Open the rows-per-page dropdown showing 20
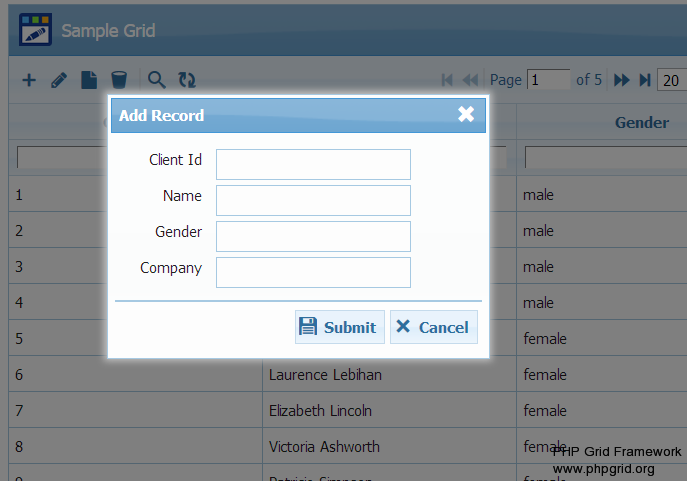The width and height of the screenshot is (687, 481). [x=671, y=81]
